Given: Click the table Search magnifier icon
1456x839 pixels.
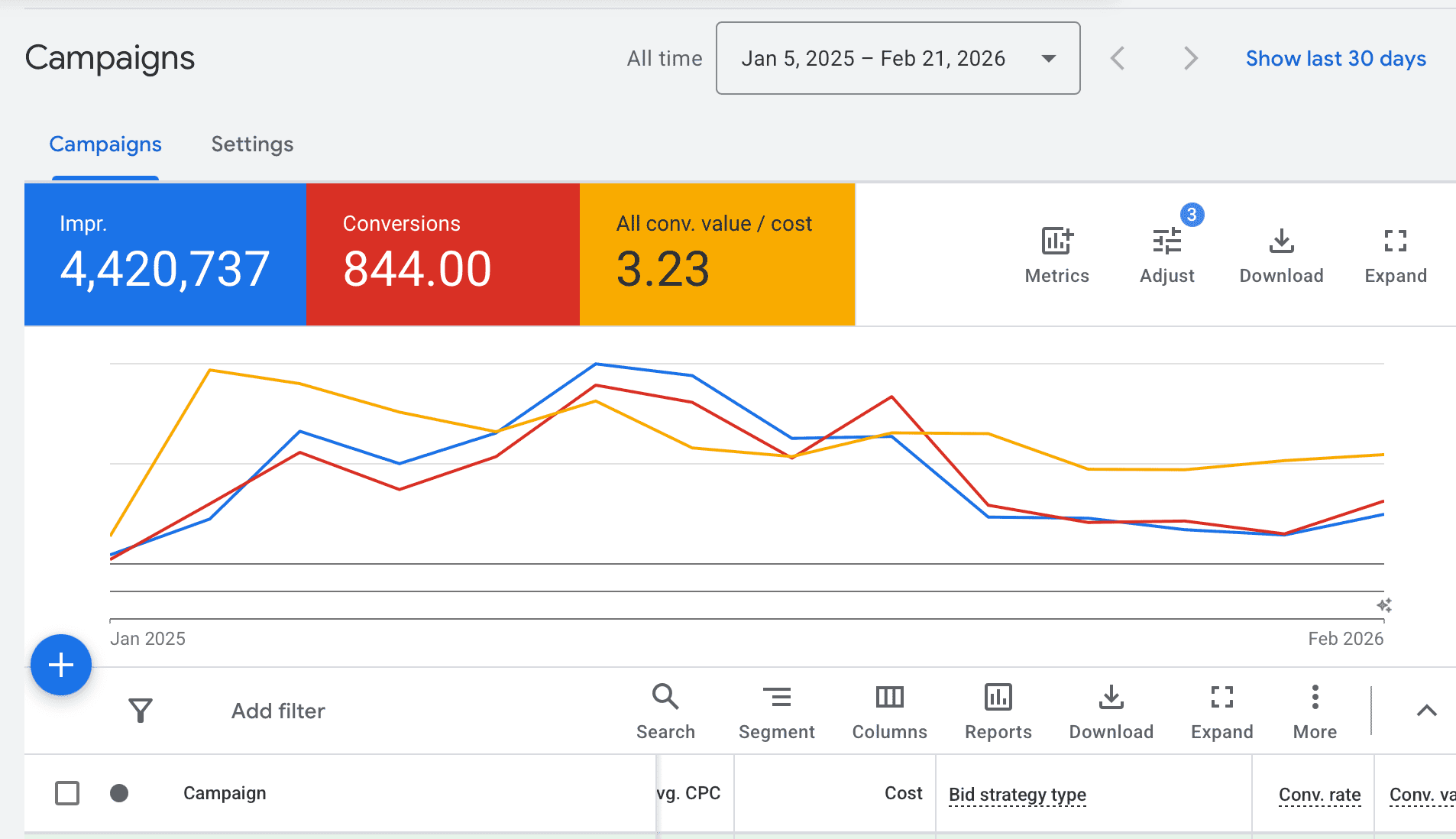Looking at the screenshot, I should 665,696.
